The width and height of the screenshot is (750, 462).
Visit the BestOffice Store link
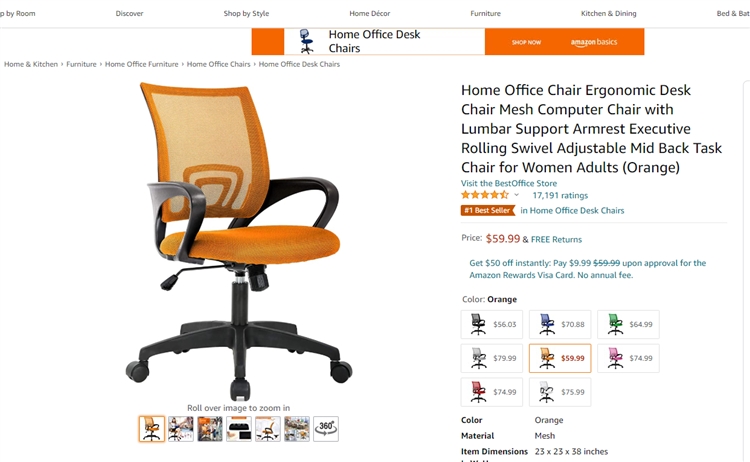point(509,183)
